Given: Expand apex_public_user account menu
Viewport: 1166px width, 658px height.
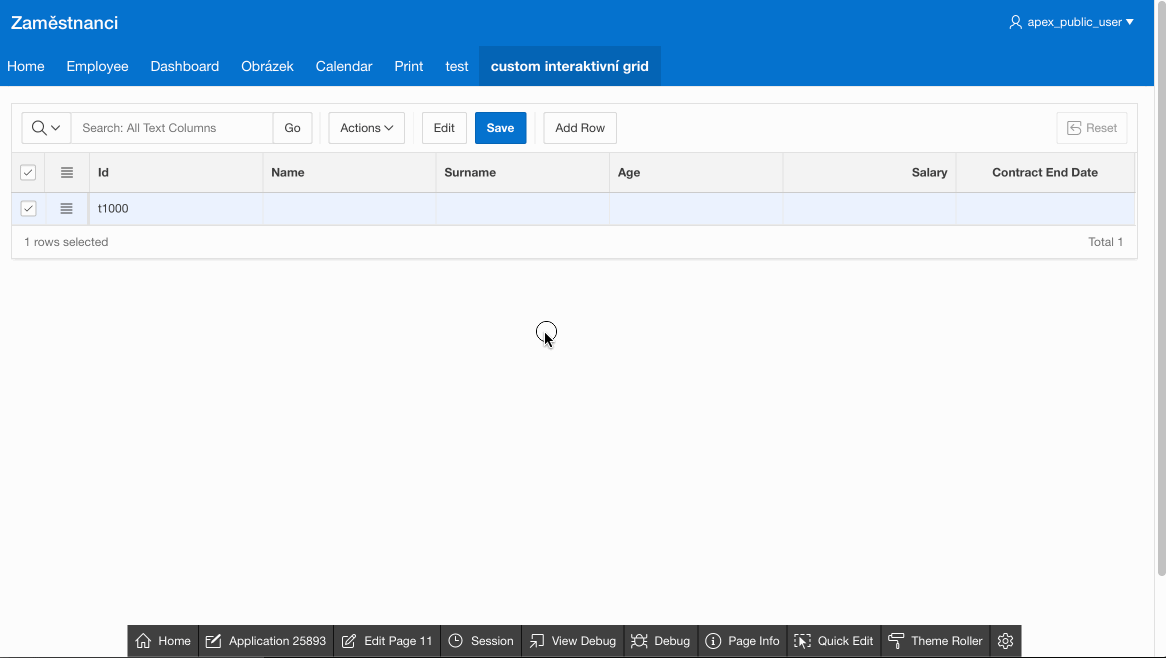Looking at the screenshot, I should point(1071,22).
